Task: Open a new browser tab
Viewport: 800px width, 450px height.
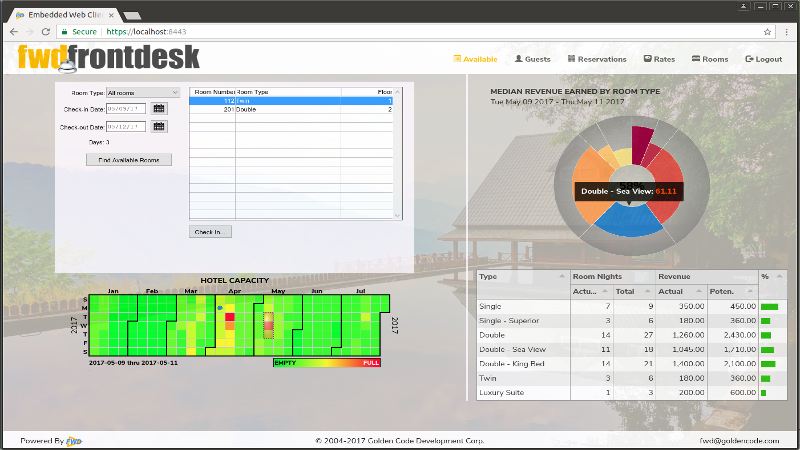Action: (x=132, y=16)
